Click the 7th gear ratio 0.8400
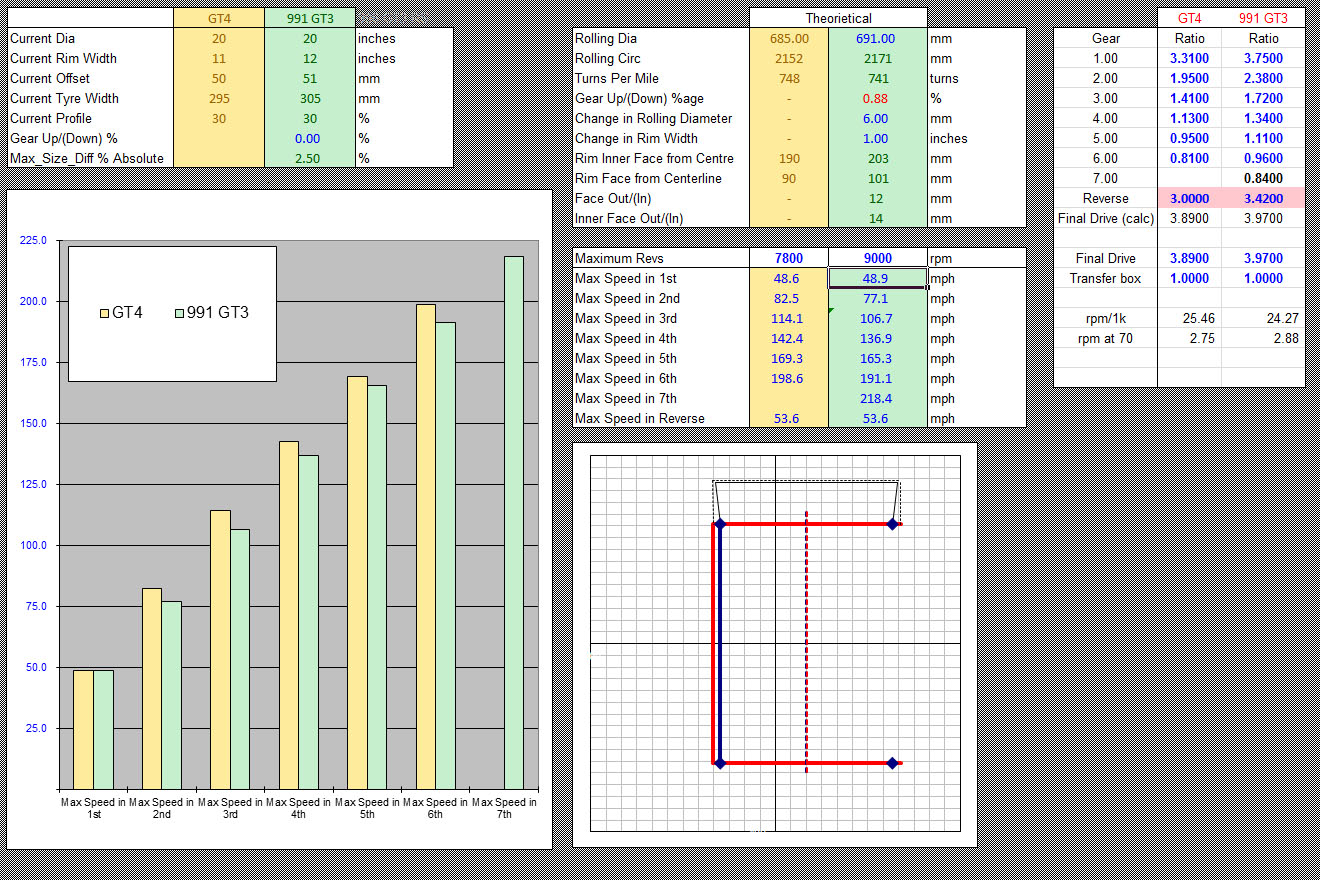Screen dimensions: 1320x880 pyautogui.click(x=1262, y=179)
